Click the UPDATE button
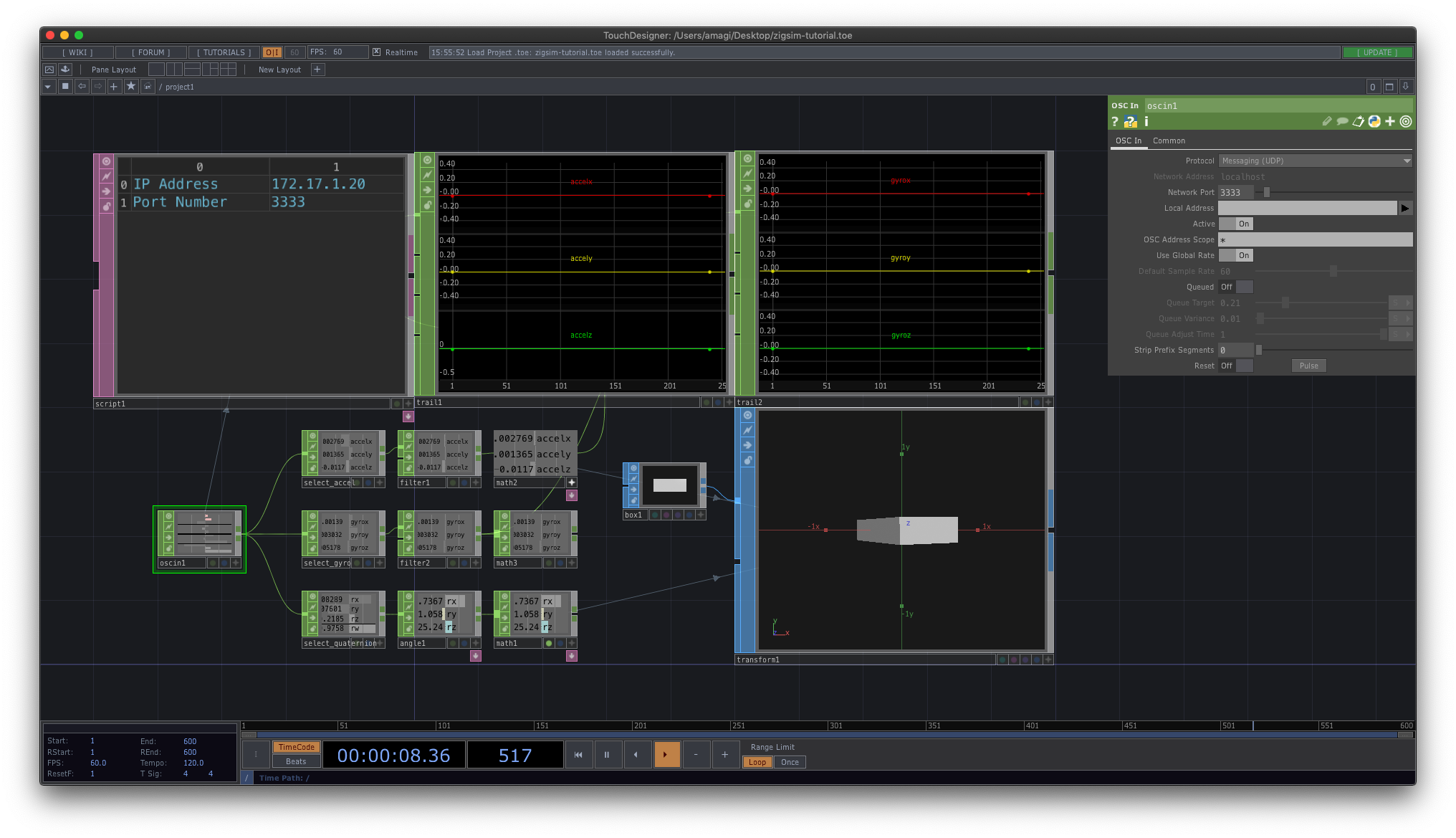The image size is (1456, 838). (x=1377, y=52)
